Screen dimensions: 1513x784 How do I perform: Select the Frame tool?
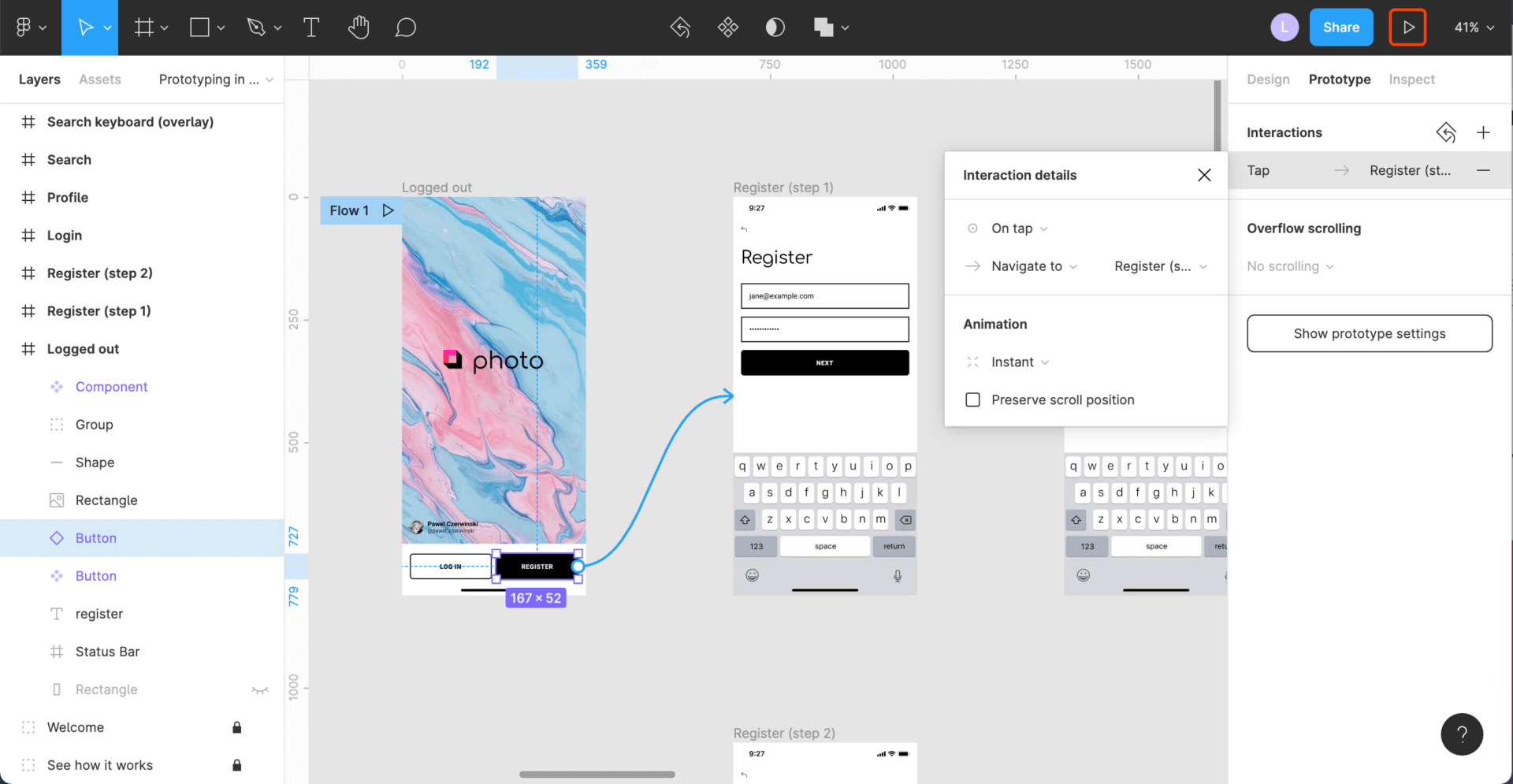pos(145,27)
